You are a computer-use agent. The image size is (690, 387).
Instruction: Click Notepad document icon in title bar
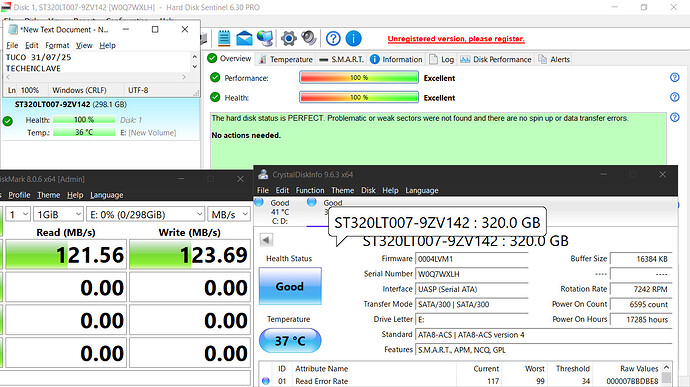[x=13, y=29]
